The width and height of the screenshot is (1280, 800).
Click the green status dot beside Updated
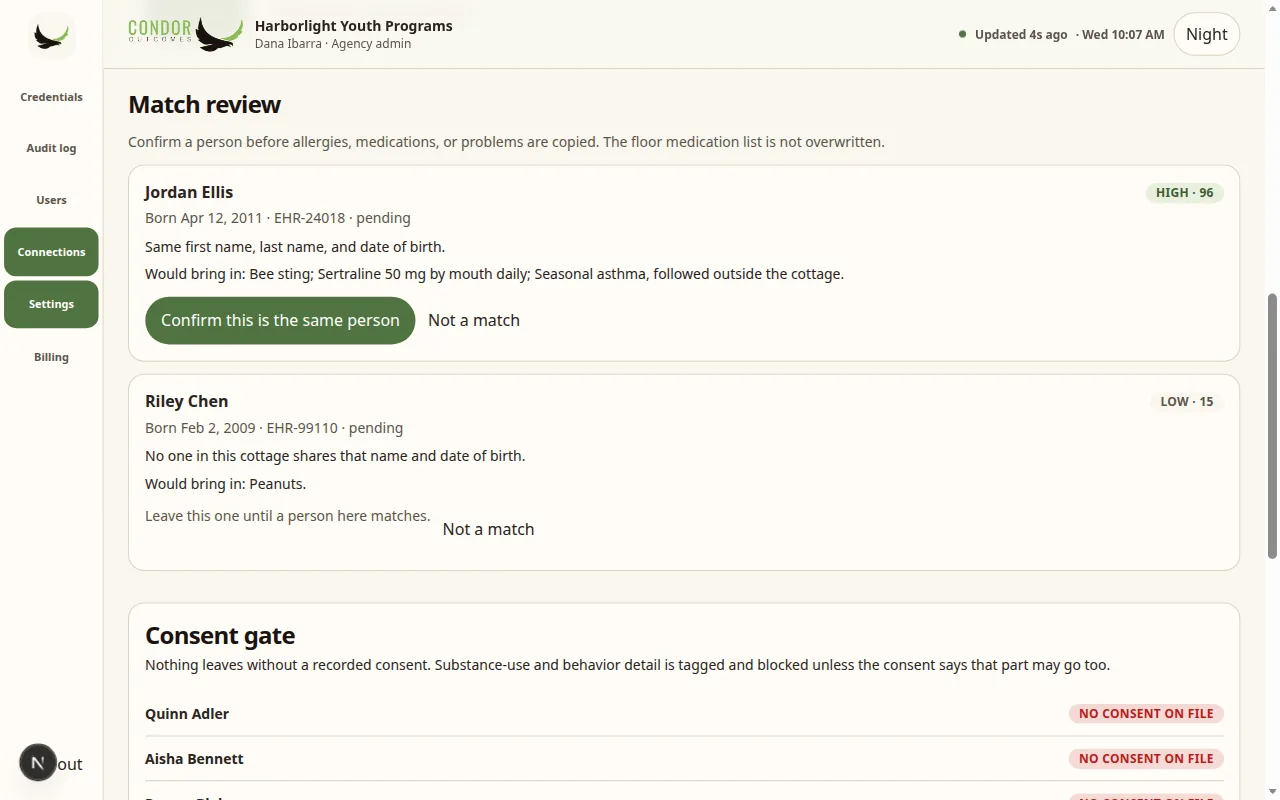(x=962, y=34)
